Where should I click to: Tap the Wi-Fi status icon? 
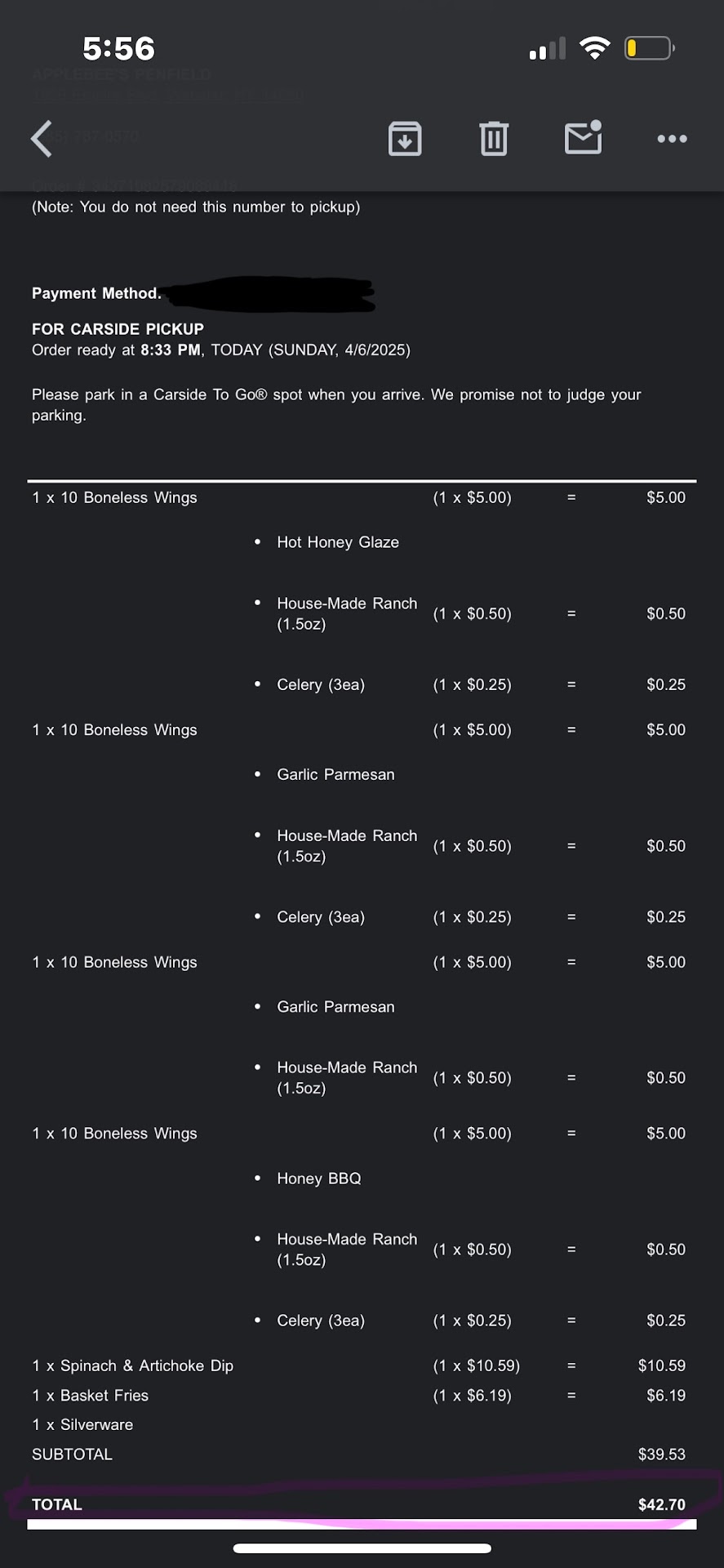click(595, 48)
